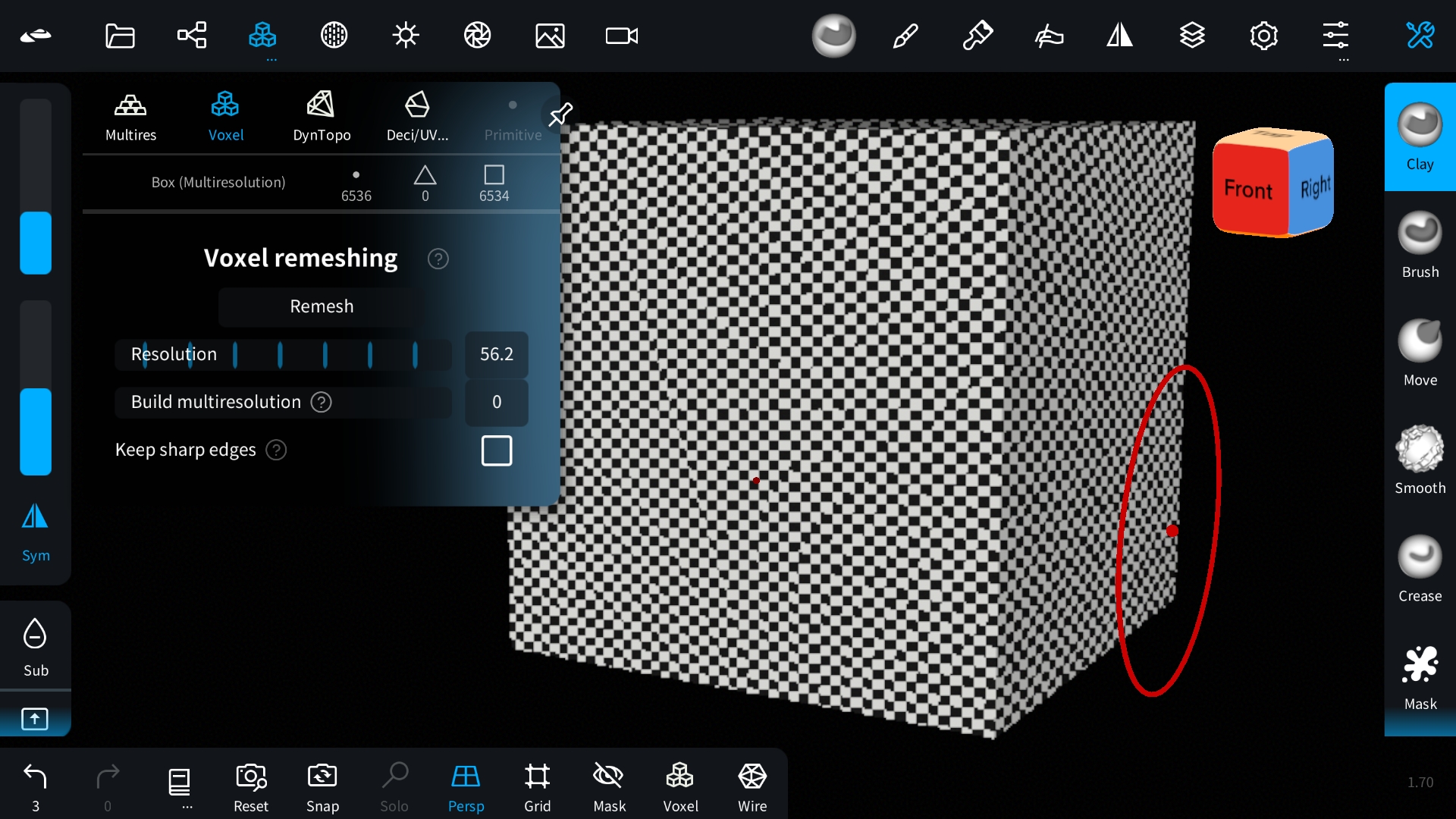This screenshot has width=1456, height=819.
Task: Open the Stroke brush settings icon
Action: coord(905,36)
